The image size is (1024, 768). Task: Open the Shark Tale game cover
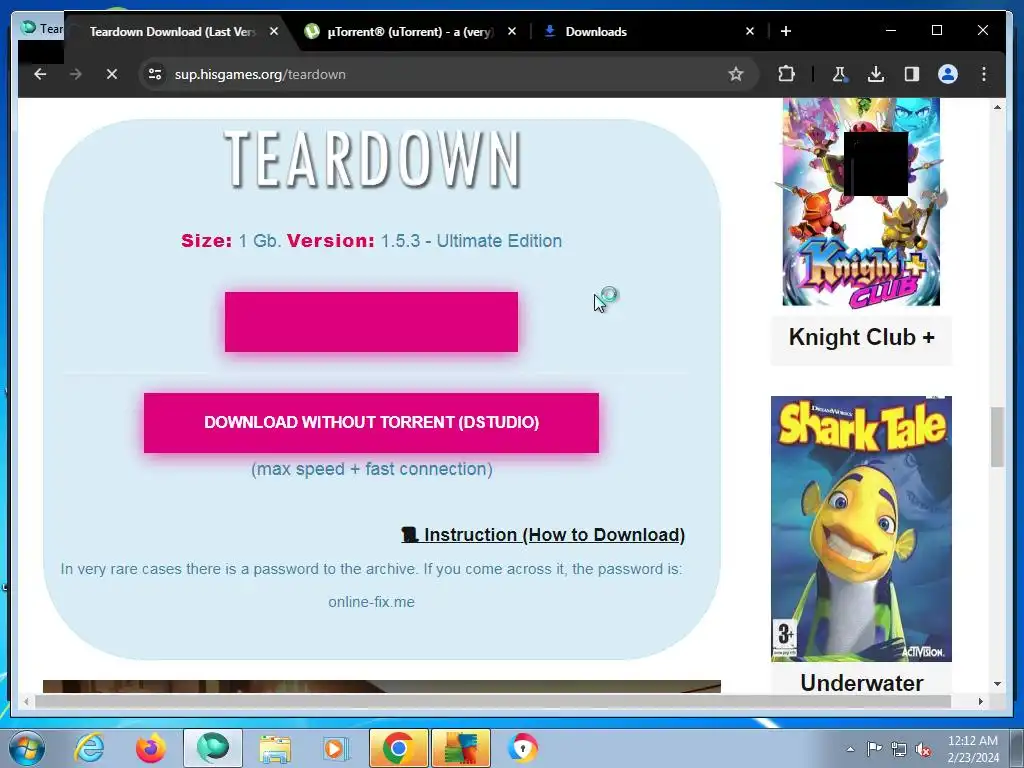861,528
